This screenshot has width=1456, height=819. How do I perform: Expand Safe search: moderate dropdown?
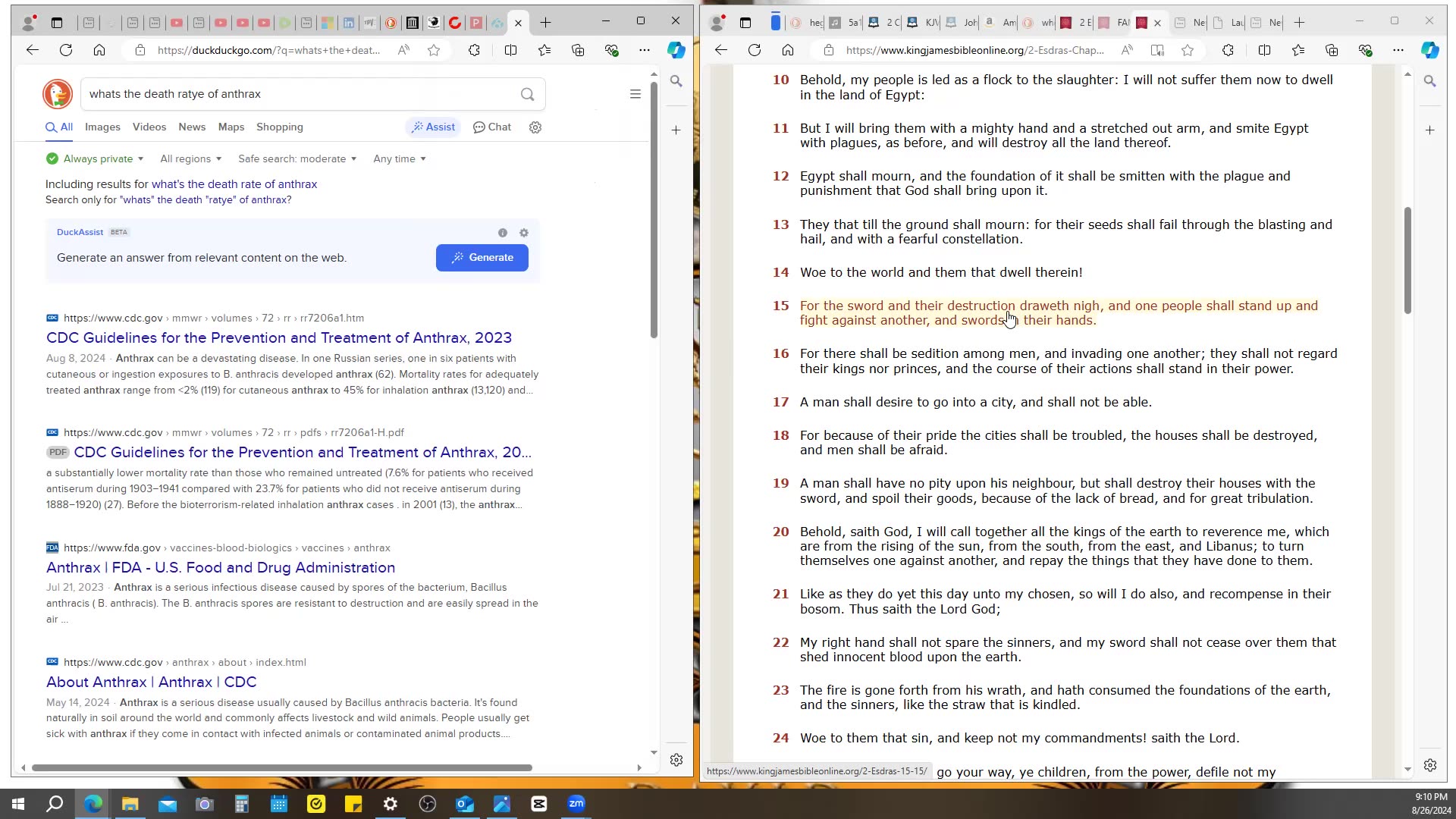pos(297,158)
